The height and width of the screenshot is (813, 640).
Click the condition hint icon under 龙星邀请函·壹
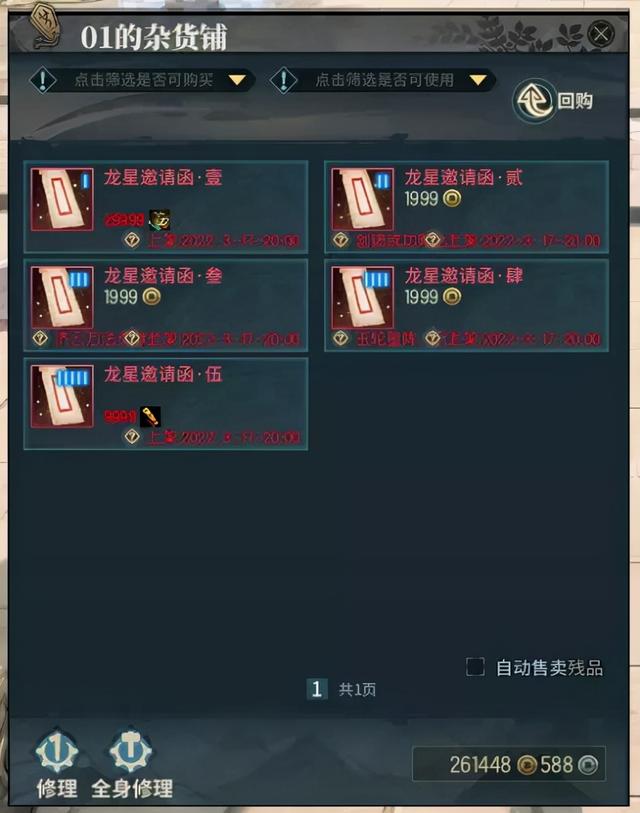point(132,240)
